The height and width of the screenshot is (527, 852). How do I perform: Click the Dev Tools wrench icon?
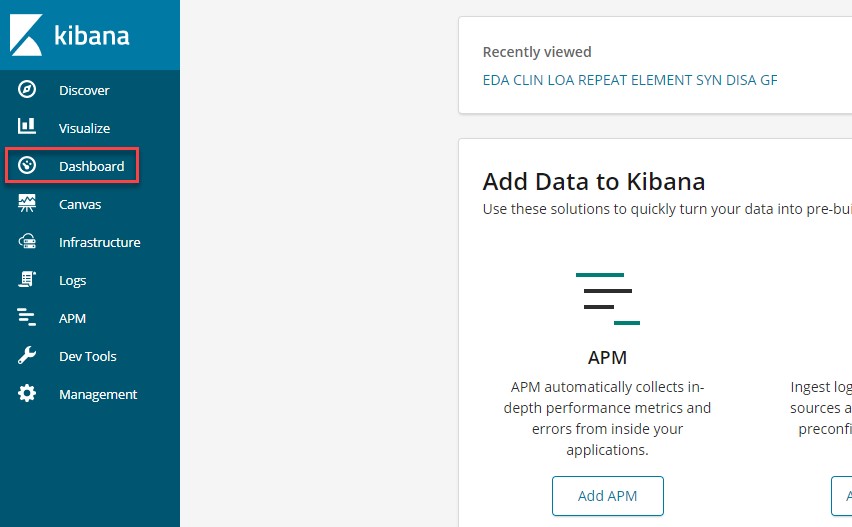tap(27, 356)
